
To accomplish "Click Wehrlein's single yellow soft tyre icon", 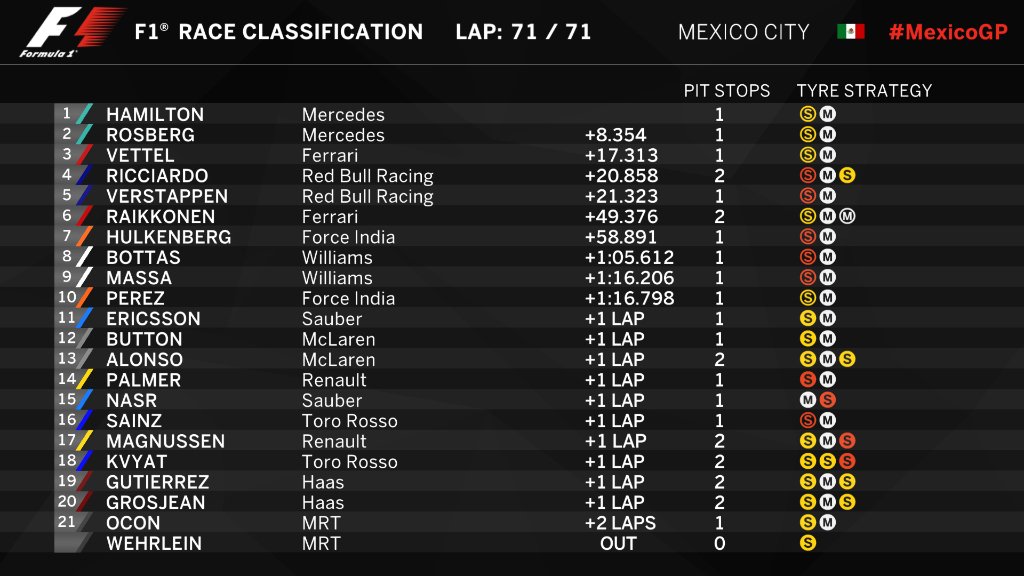I will pyautogui.click(x=808, y=543).
